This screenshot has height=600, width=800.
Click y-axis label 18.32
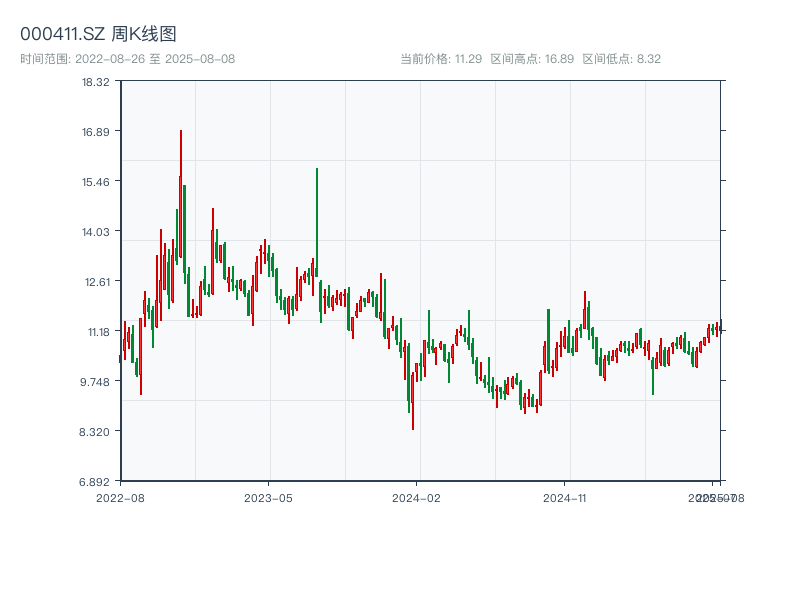pos(95,82)
